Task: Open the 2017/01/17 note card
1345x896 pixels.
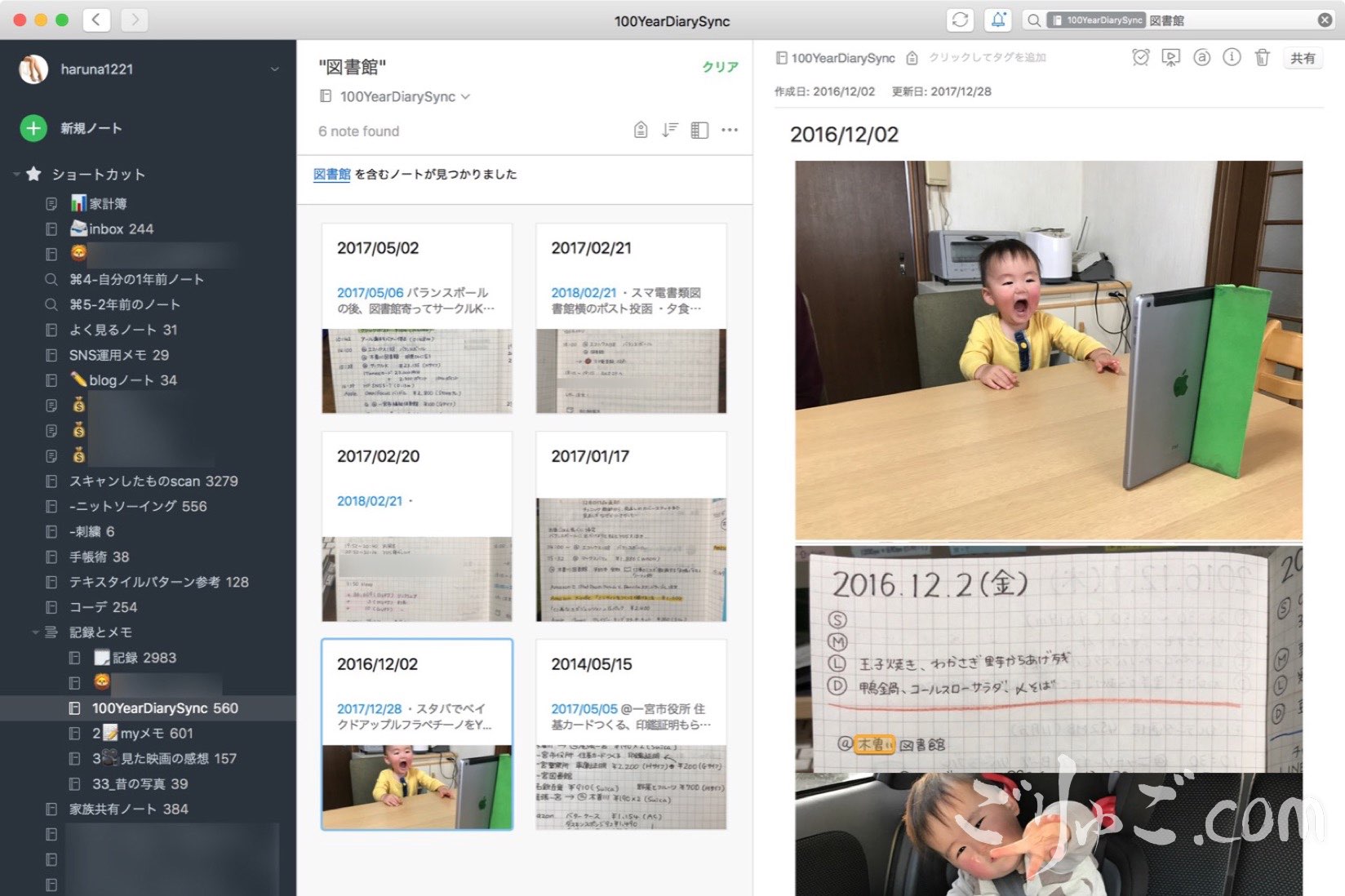Action: pyautogui.click(x=631, y=527)
